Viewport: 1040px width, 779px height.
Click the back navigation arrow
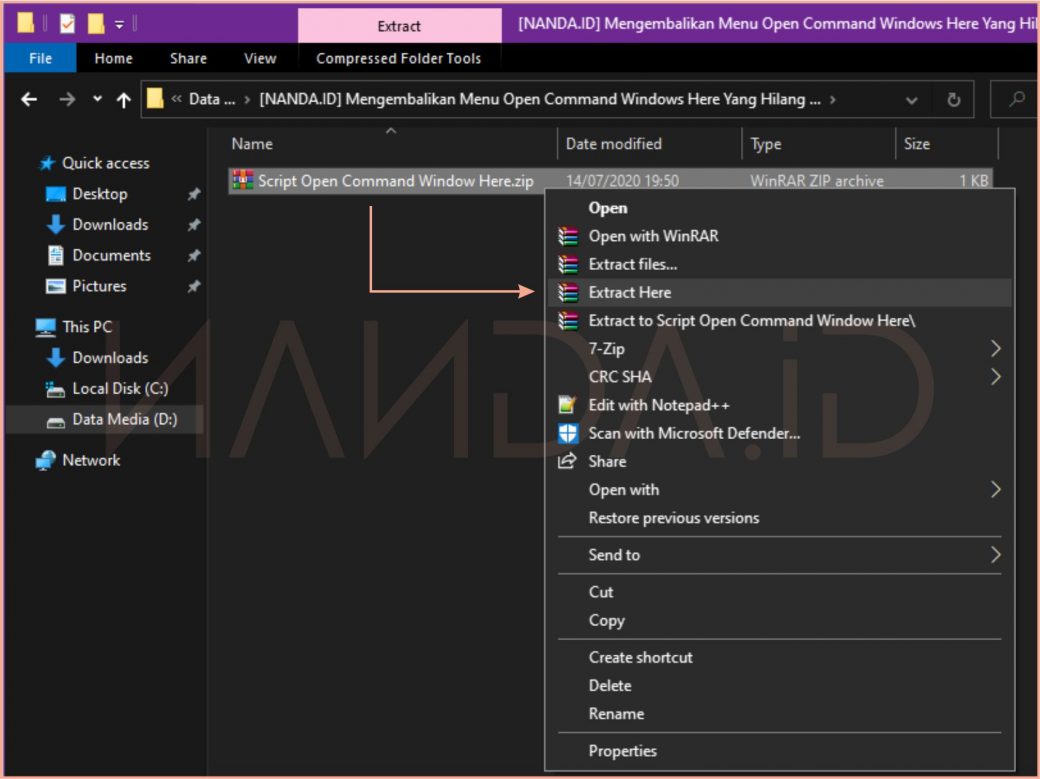29,100
